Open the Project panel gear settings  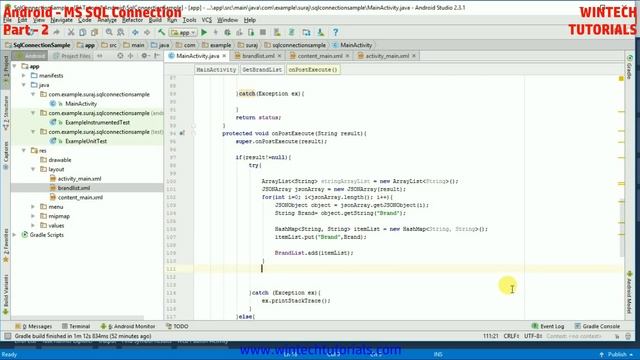[144, 56]
